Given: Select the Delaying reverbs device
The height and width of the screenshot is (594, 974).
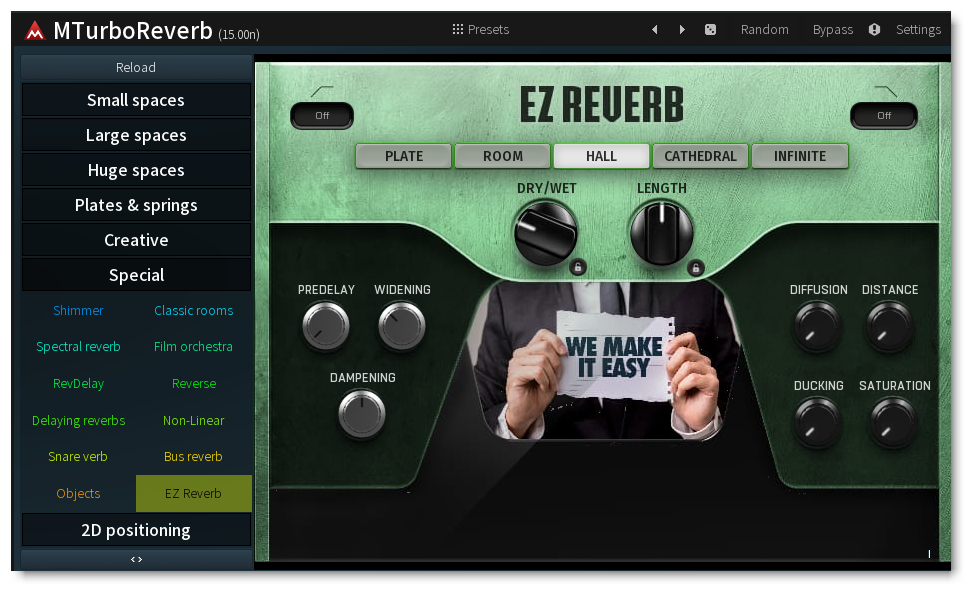Looking at the screenshot, I should 78,420.
